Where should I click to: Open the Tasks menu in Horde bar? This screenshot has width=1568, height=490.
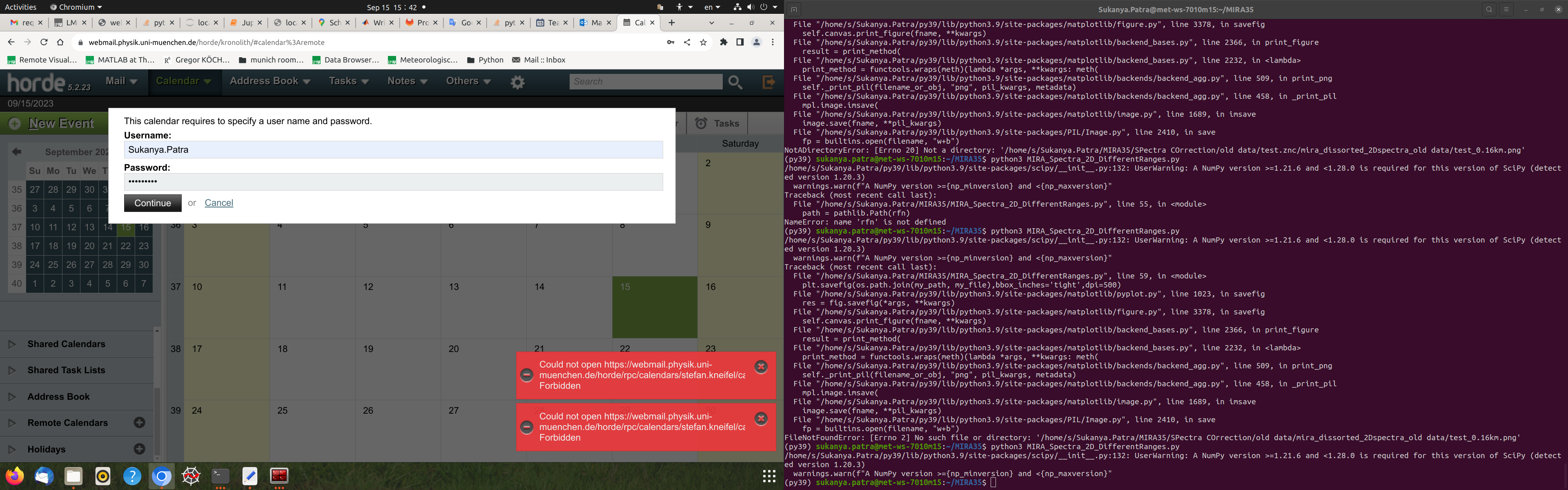348,81
